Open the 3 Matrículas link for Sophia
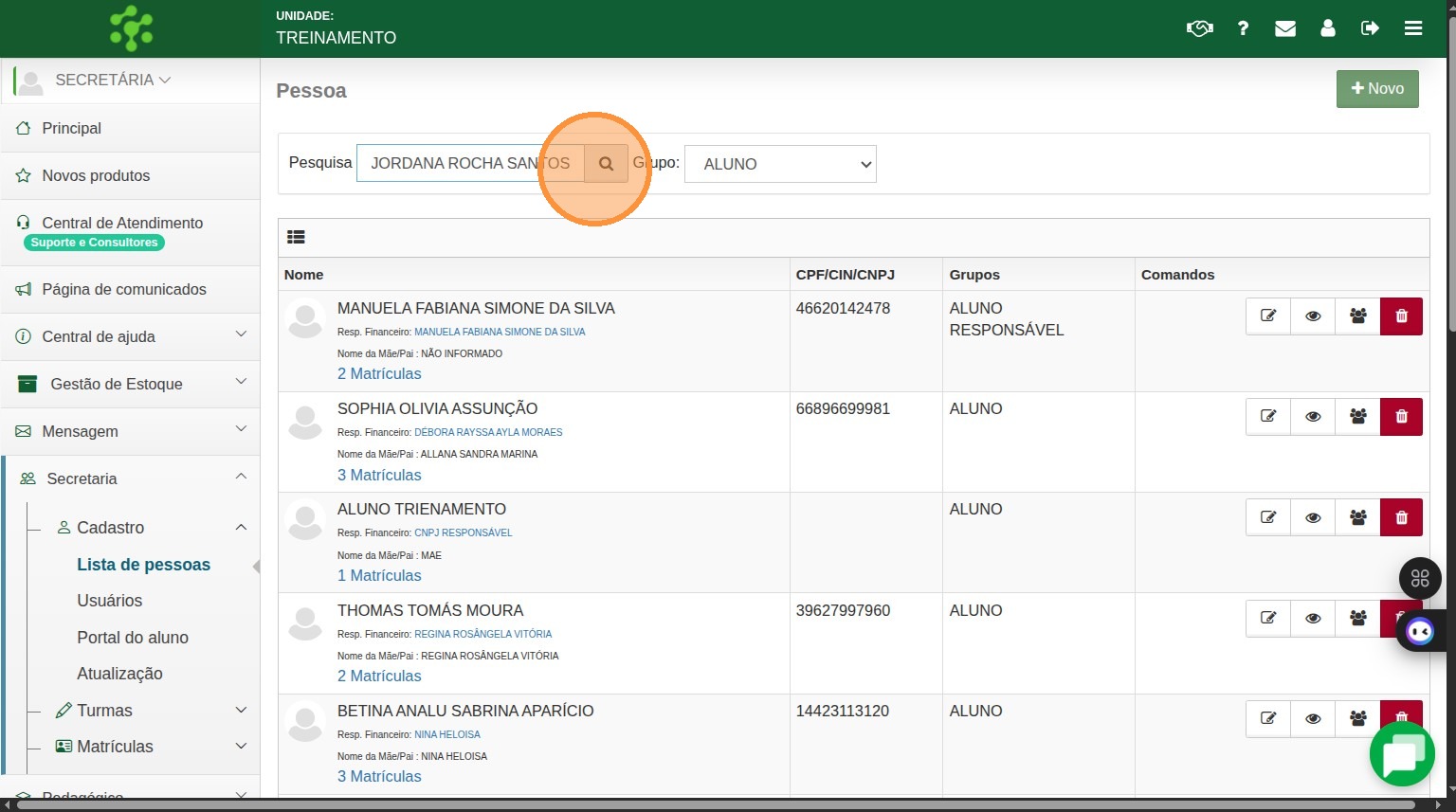Image resolution: width=1456 pixels, height=812 pixels. 379,475
